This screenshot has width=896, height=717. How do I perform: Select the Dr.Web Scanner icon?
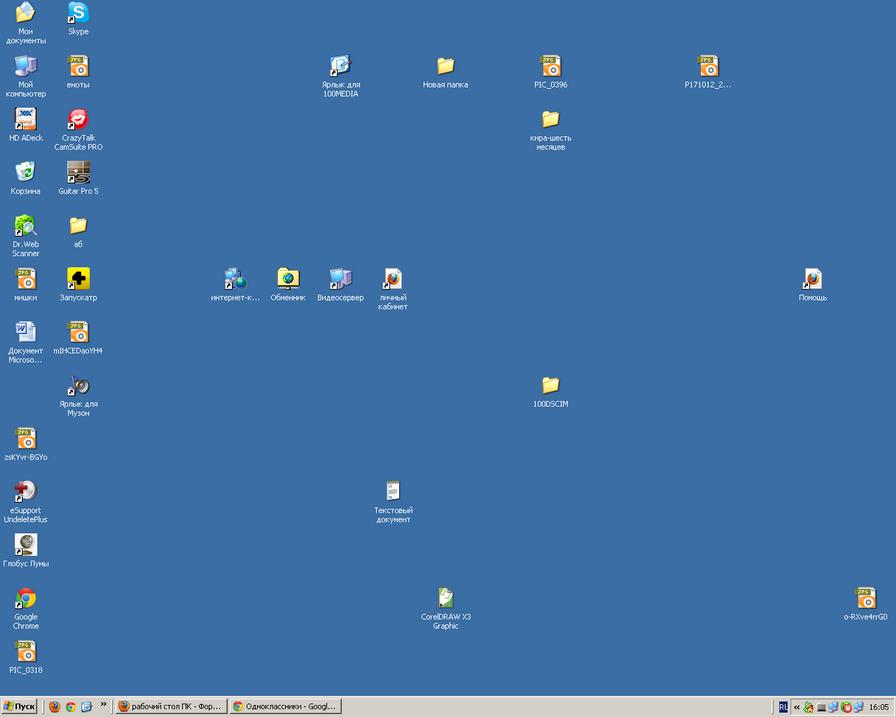tap(25, 226)
